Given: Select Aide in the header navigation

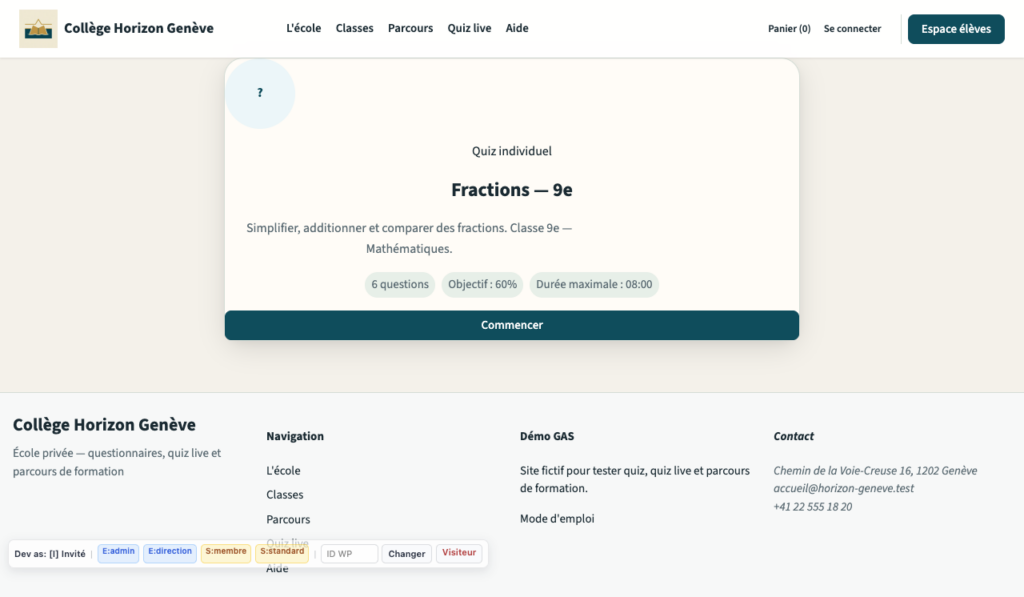Looking at the screenshot, I should 517,28.
